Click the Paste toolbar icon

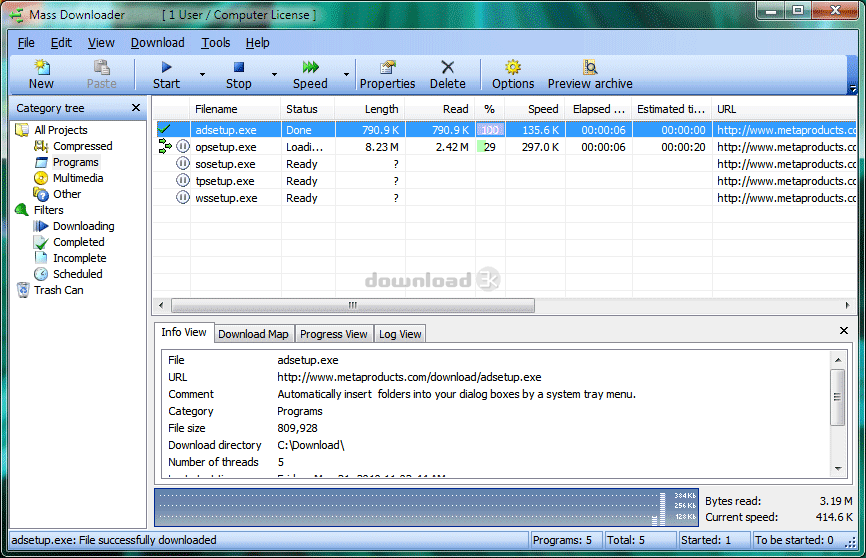click(102, 74)
